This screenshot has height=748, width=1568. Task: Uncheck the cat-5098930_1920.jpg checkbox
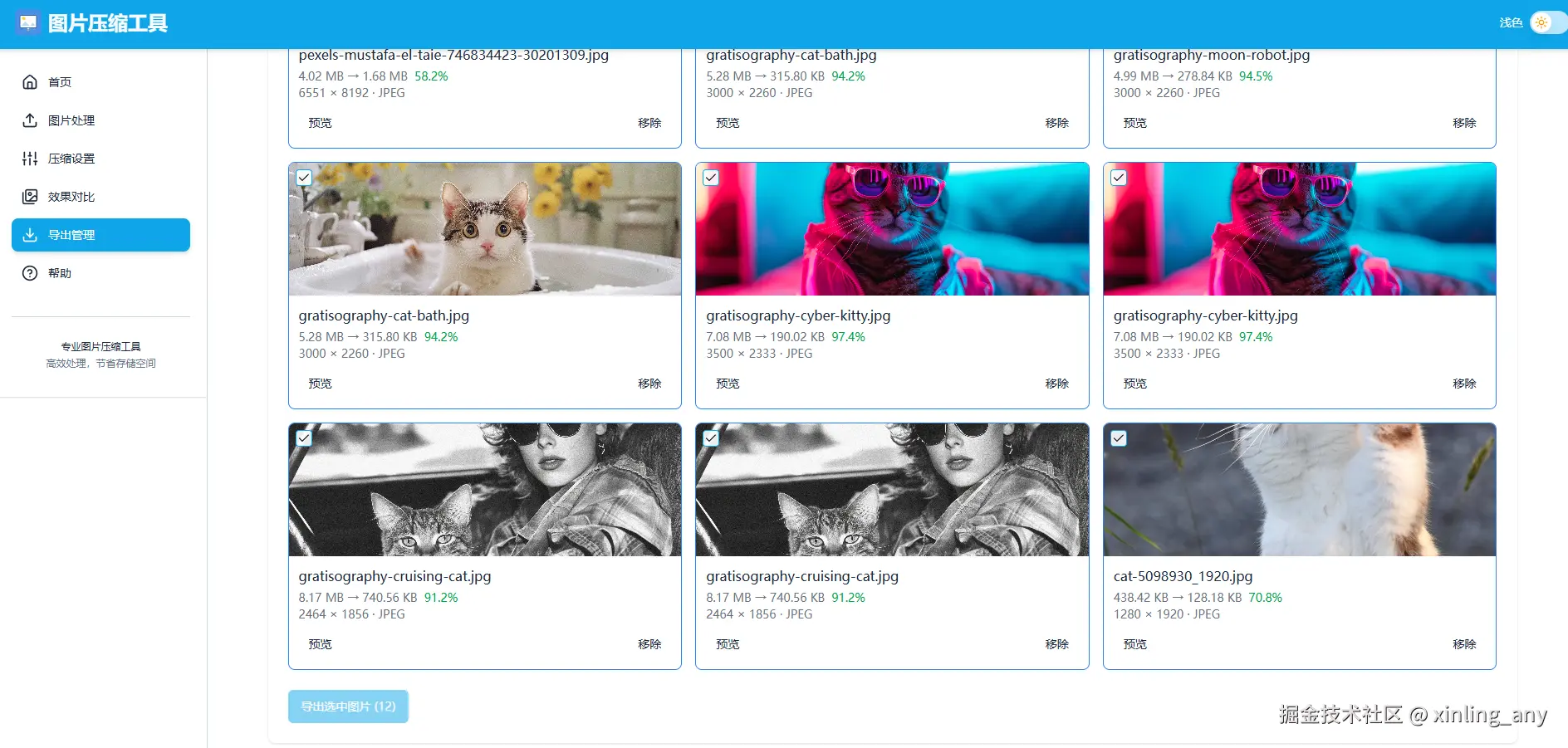(1119, 438)
